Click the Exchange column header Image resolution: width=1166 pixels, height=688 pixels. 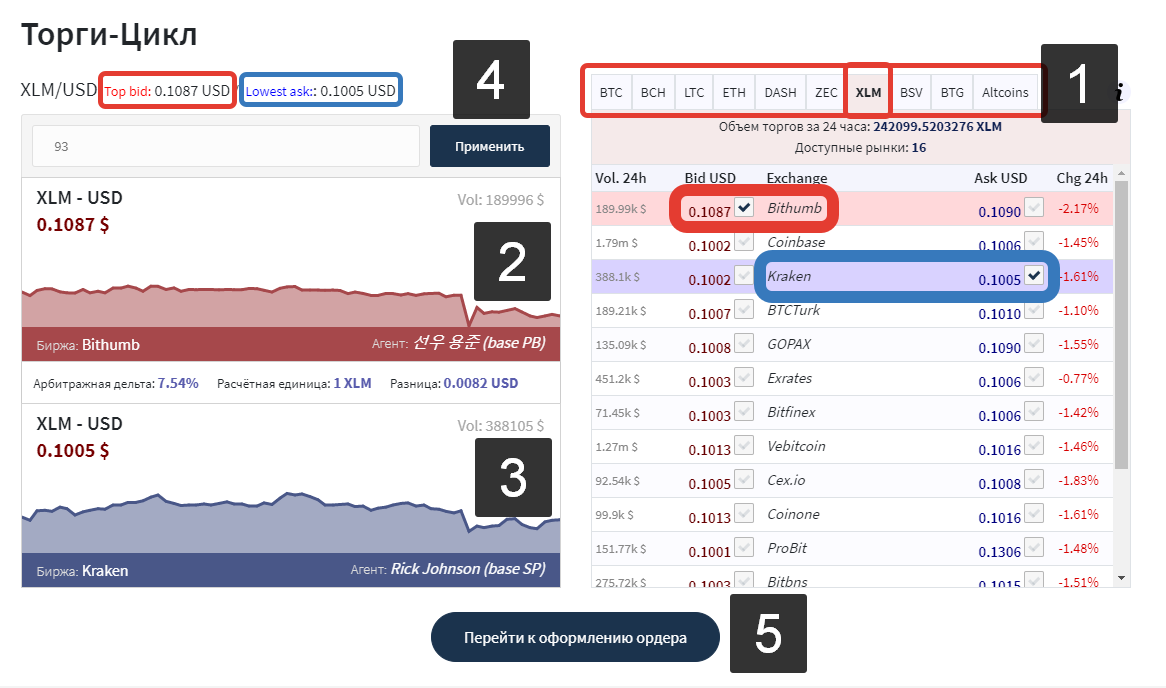click(x=796, y=178)
